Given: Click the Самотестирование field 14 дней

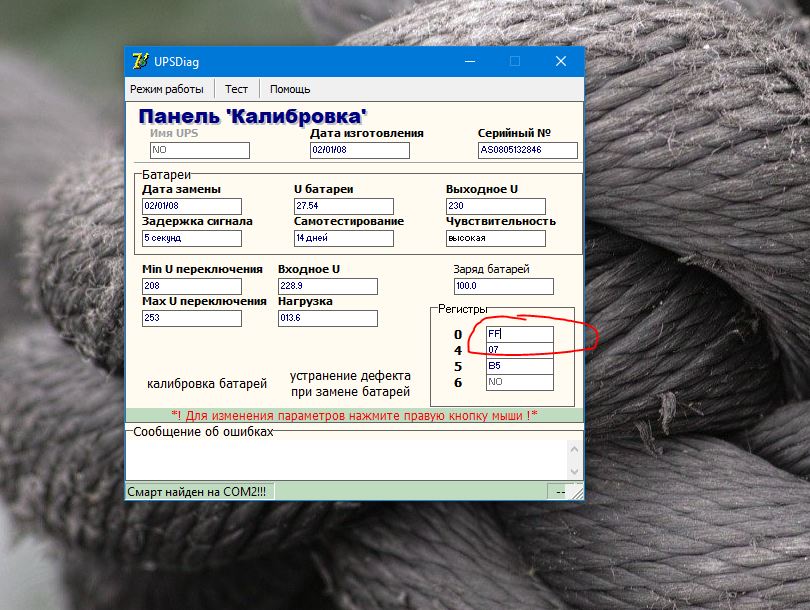Looking at the screenshot, I should 344,238.
